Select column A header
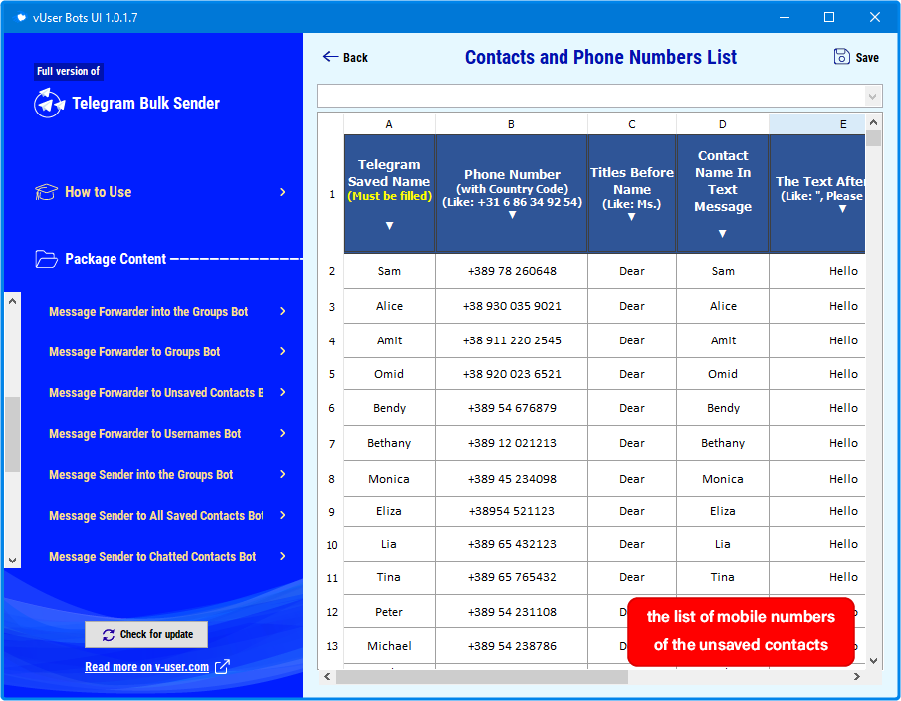The width and height of the screenshot is (901, 701). (x=389, y=124)
